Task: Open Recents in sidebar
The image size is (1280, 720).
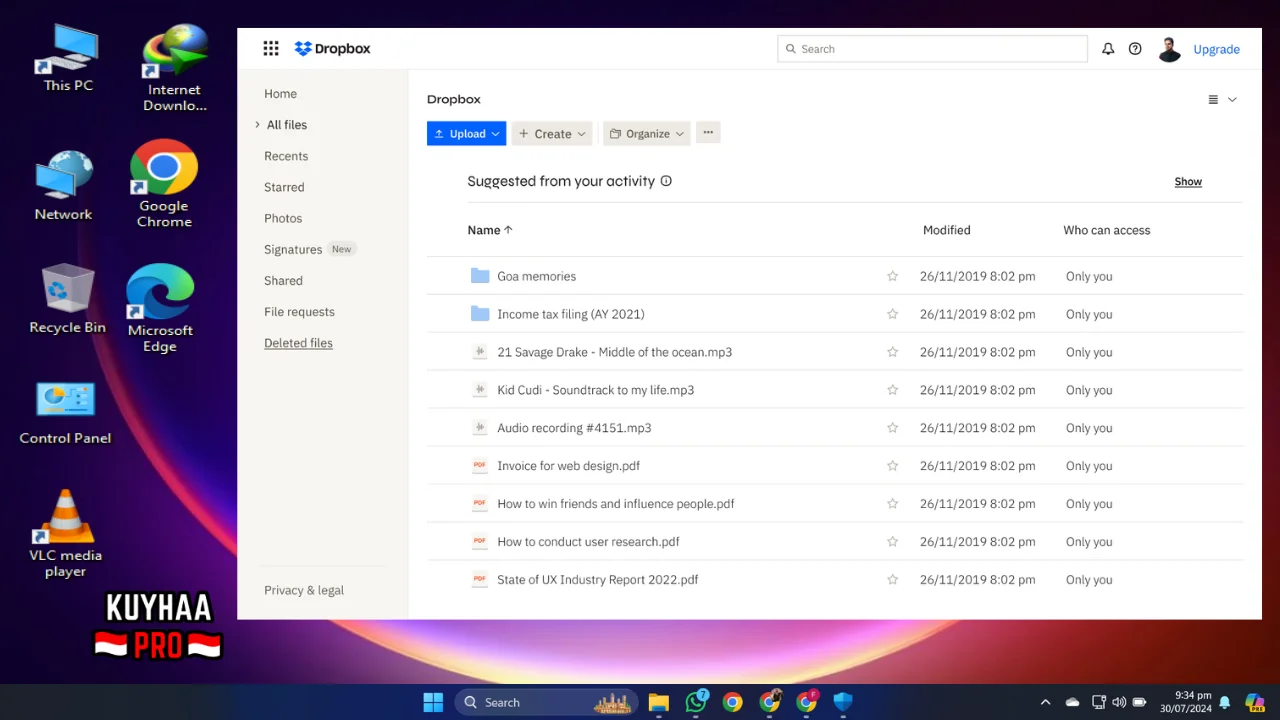Action: click(286, 156)
